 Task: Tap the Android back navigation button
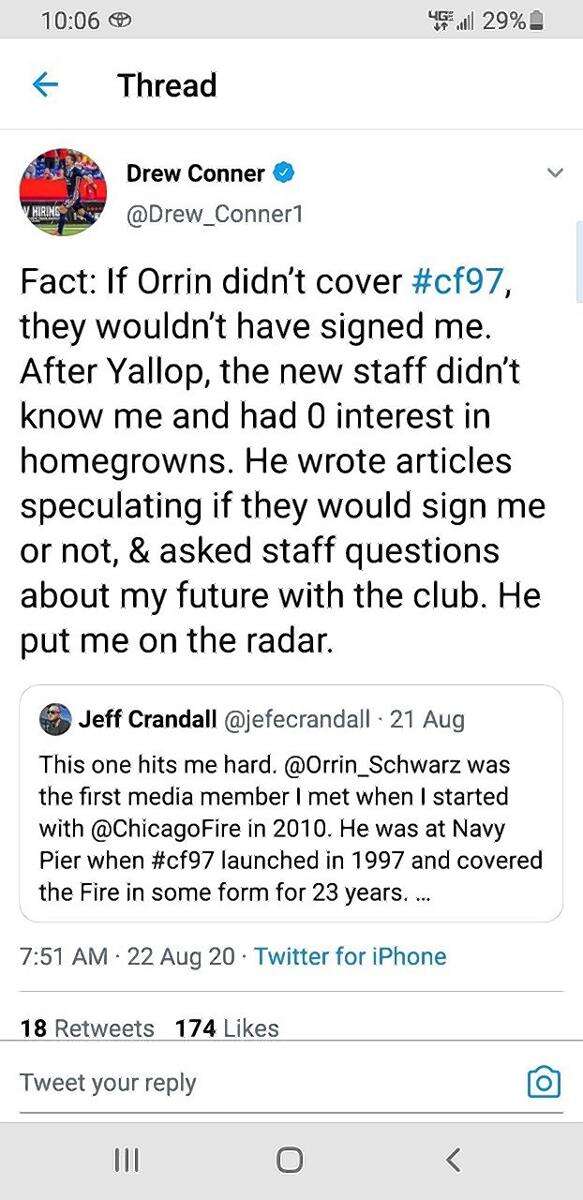coord(453,1160)
